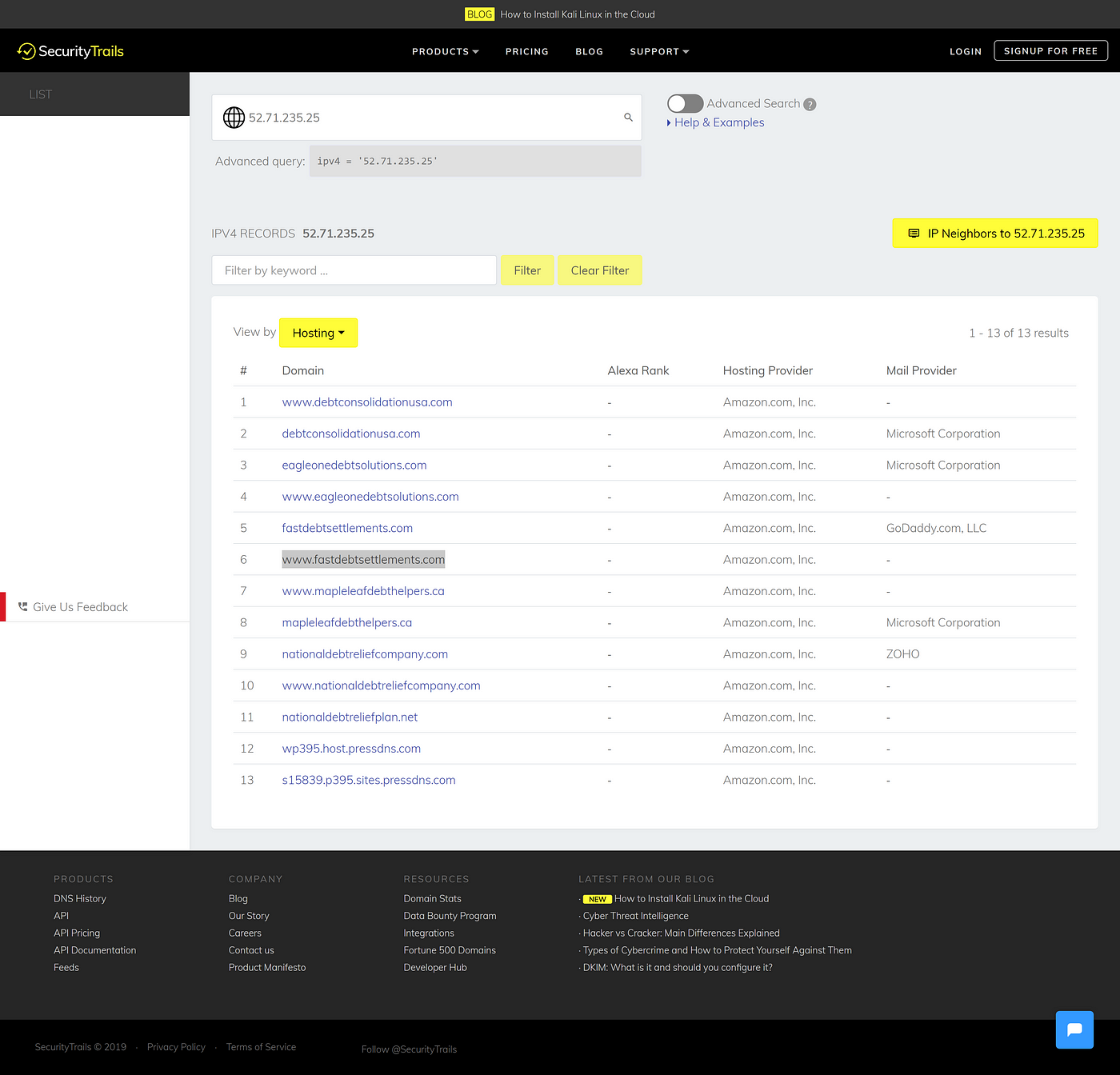Open Contact us footer link
1120x1075 pixels.
pos(251,950)
